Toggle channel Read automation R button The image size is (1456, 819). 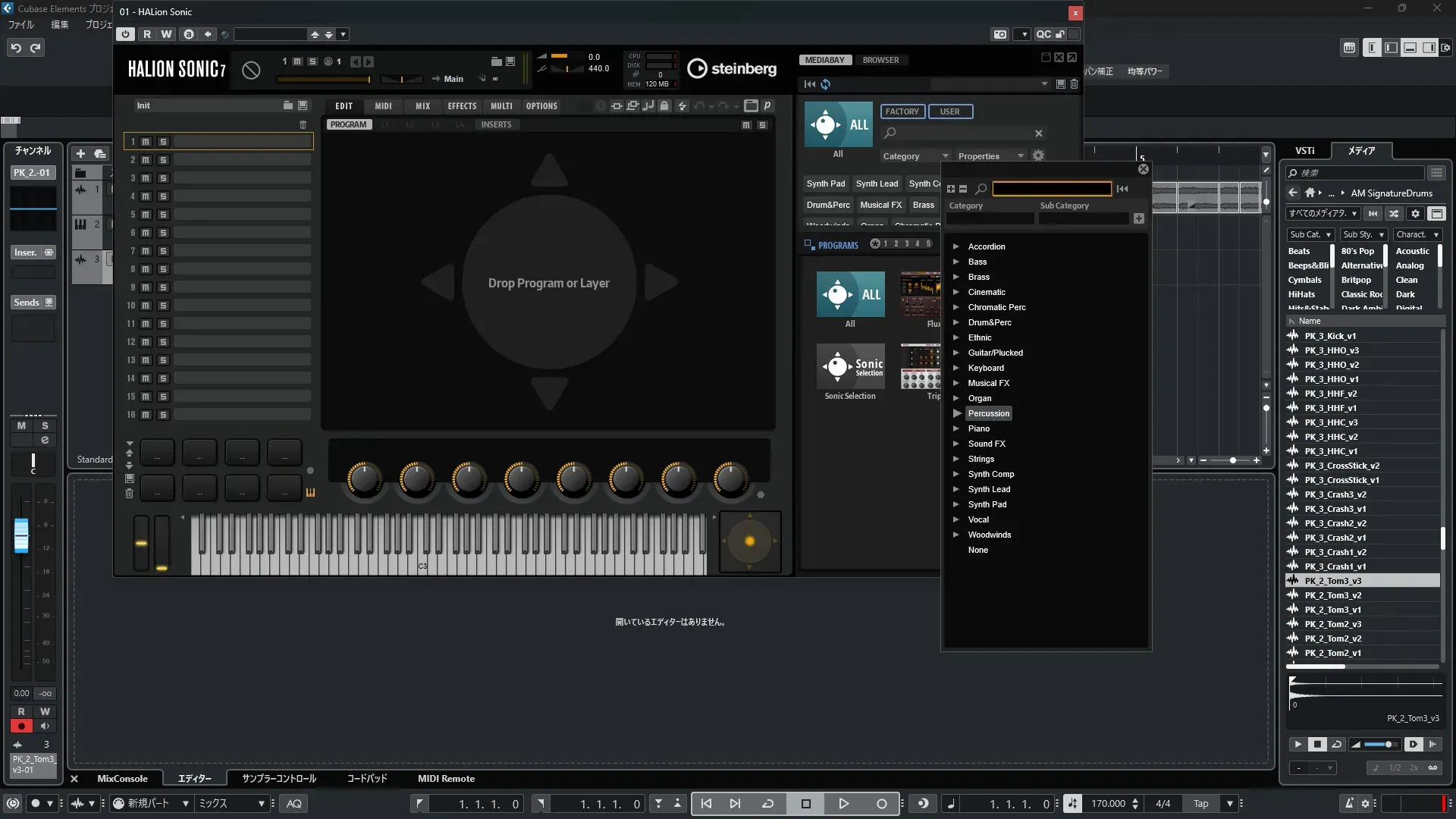[x=21, y=711]
